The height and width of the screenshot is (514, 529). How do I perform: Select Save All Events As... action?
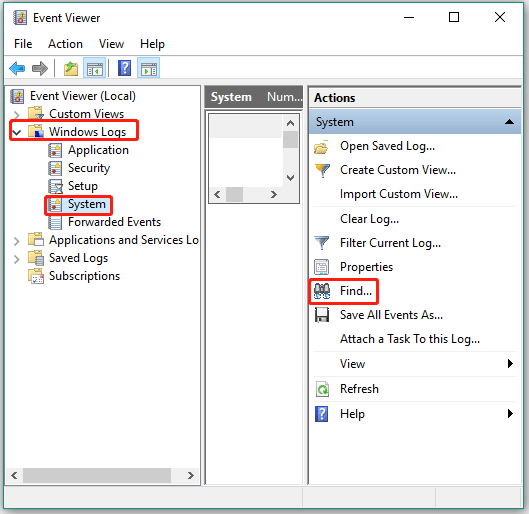pyautogui.click(x=391, y=315)
